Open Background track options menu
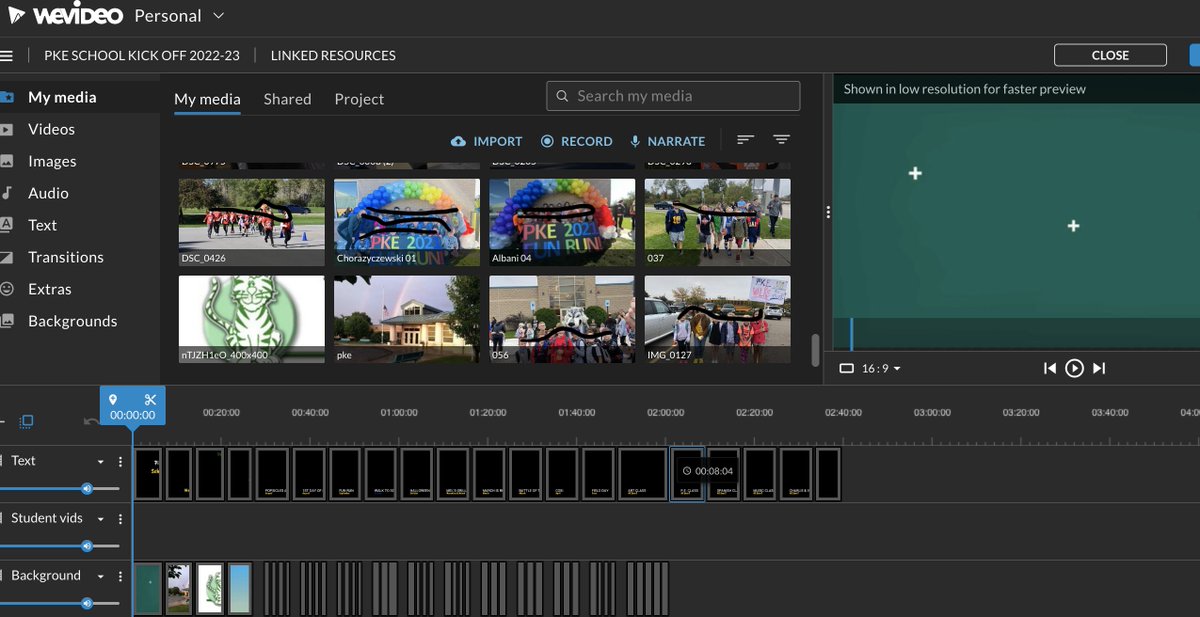Image resolution: width=1200 pixels, height=617 pixels. [x=120, y=577]
